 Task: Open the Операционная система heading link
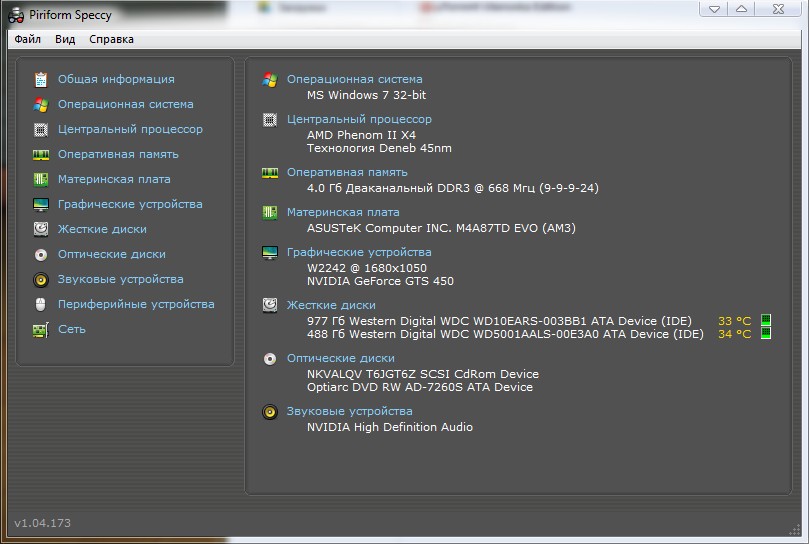click(354, 79)
